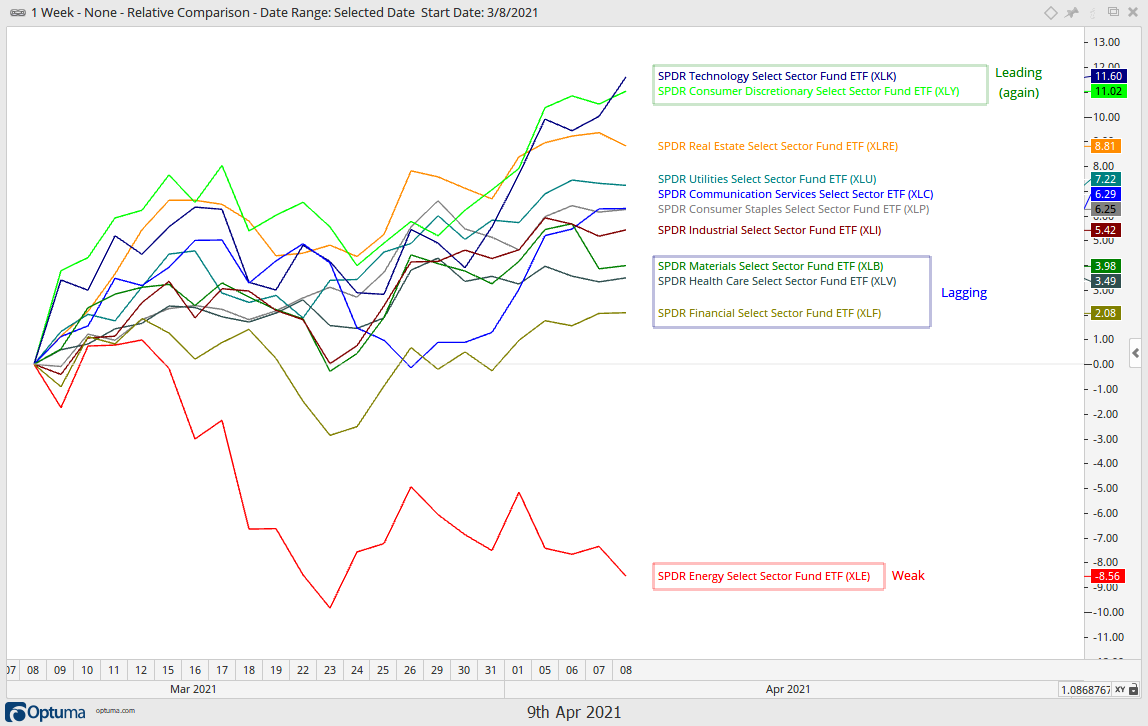
Task: Select the XLU Utilities legend label
Action: tap(767, 179)
